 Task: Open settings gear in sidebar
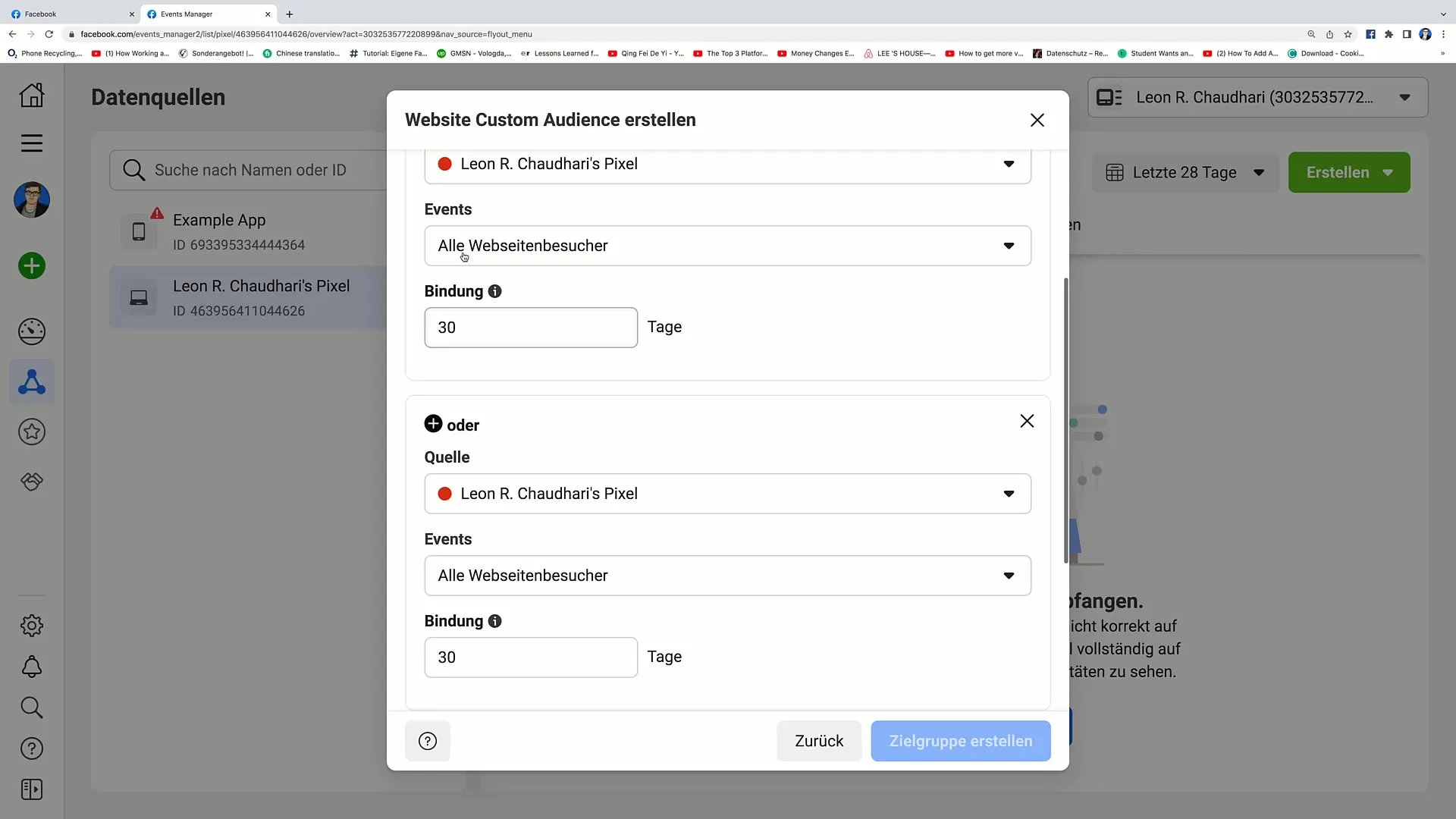(32, 626)
